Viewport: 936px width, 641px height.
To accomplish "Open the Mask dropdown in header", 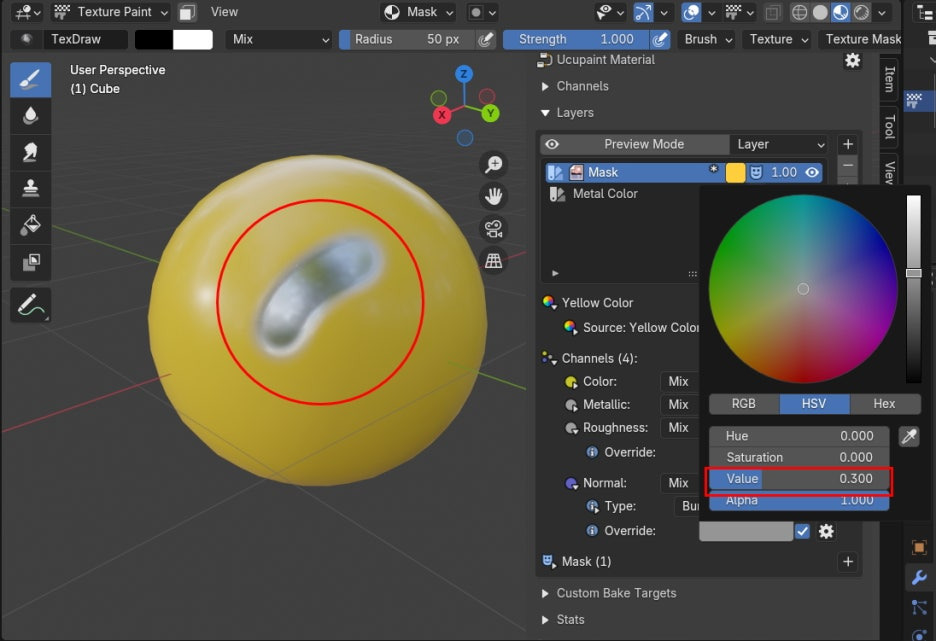I will pyautogui.click(x=418, y=12).
